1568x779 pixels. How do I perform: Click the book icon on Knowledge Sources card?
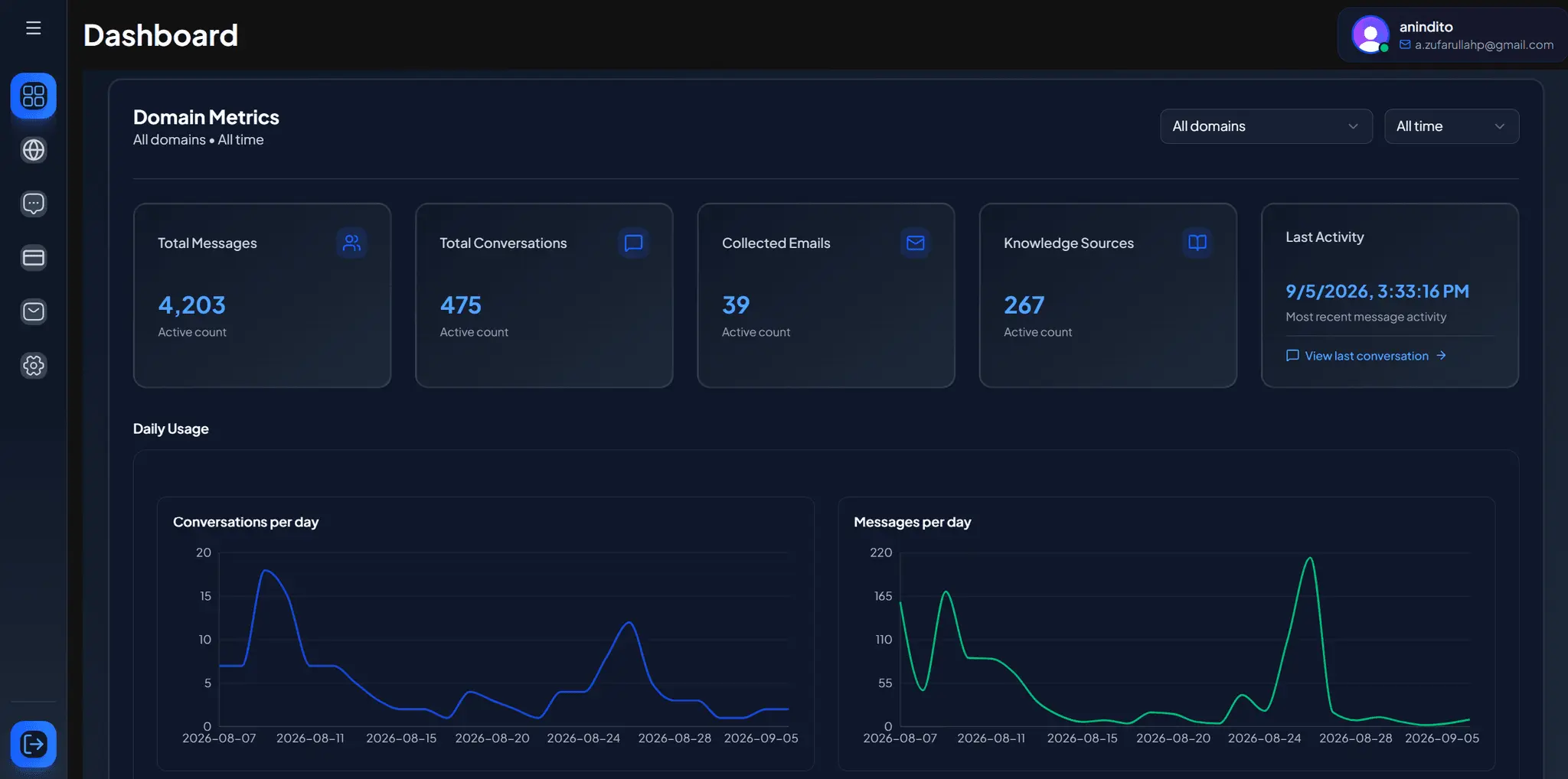(x=1197, y=243)
